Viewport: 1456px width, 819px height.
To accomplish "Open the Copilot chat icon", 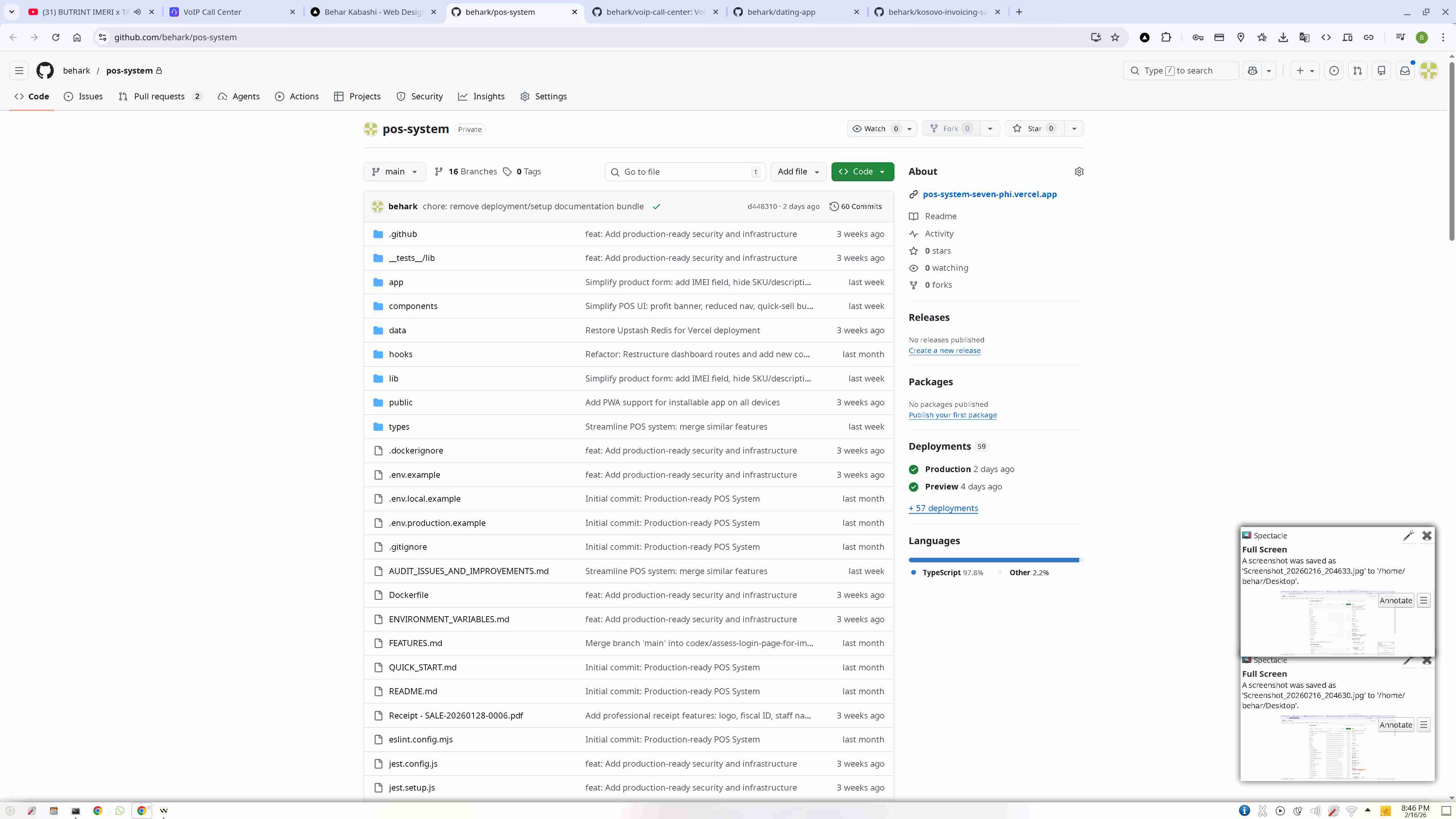I will (x=1252, y=71).
